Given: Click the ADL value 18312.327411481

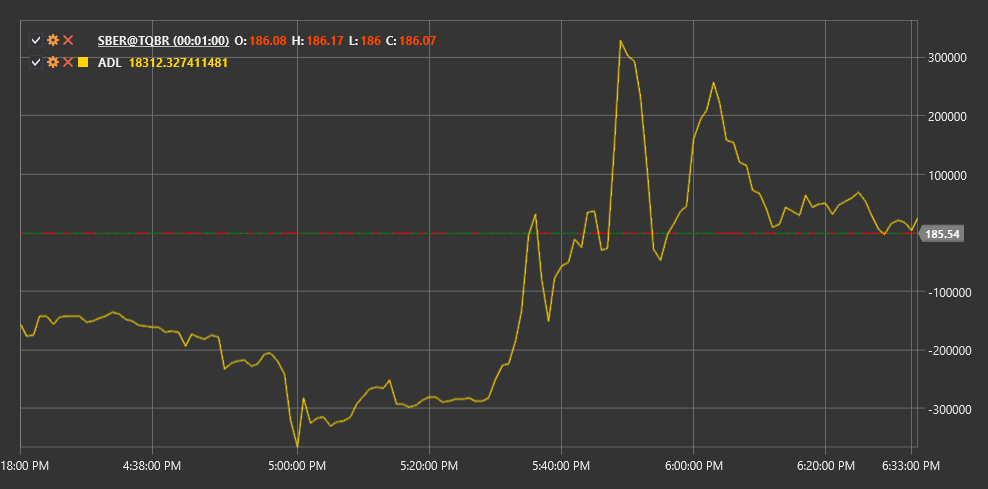Looking at the screenshot, I should coord(178,63).
